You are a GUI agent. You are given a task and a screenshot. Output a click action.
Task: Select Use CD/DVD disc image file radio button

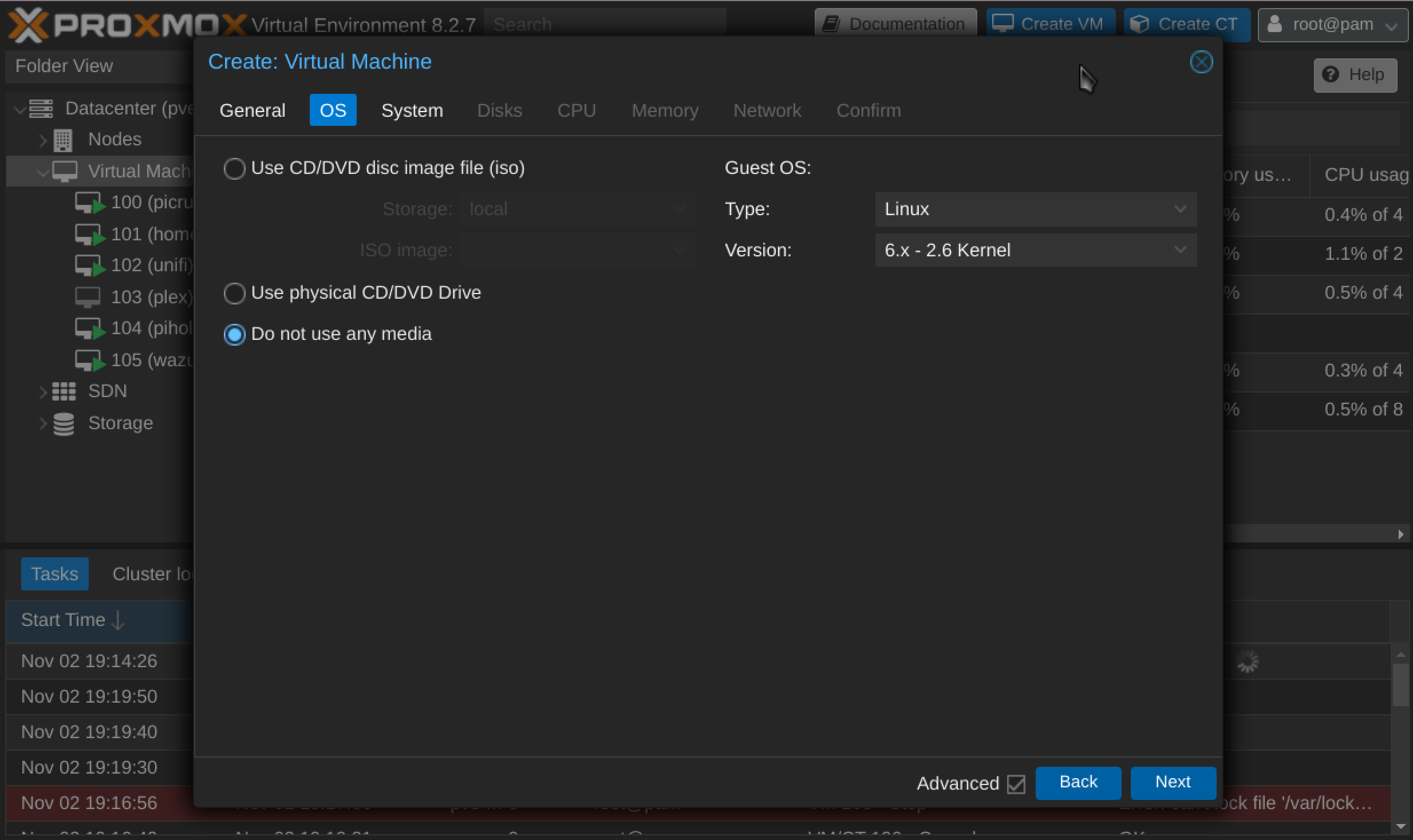234,167
